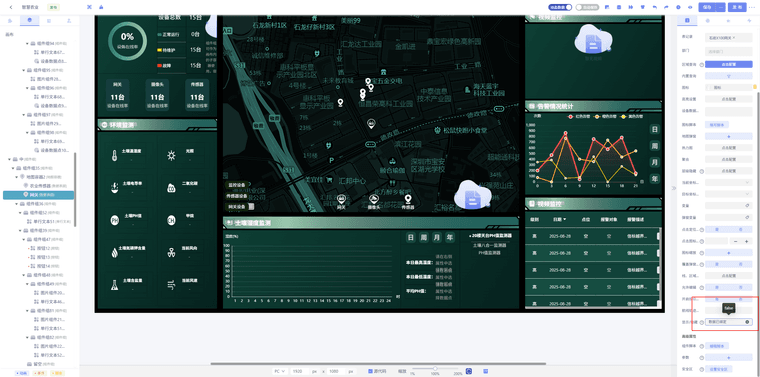Switch to fourth tab in right properties panel
The height and width of the screenshot is (377, 760).
coord(749,20)
